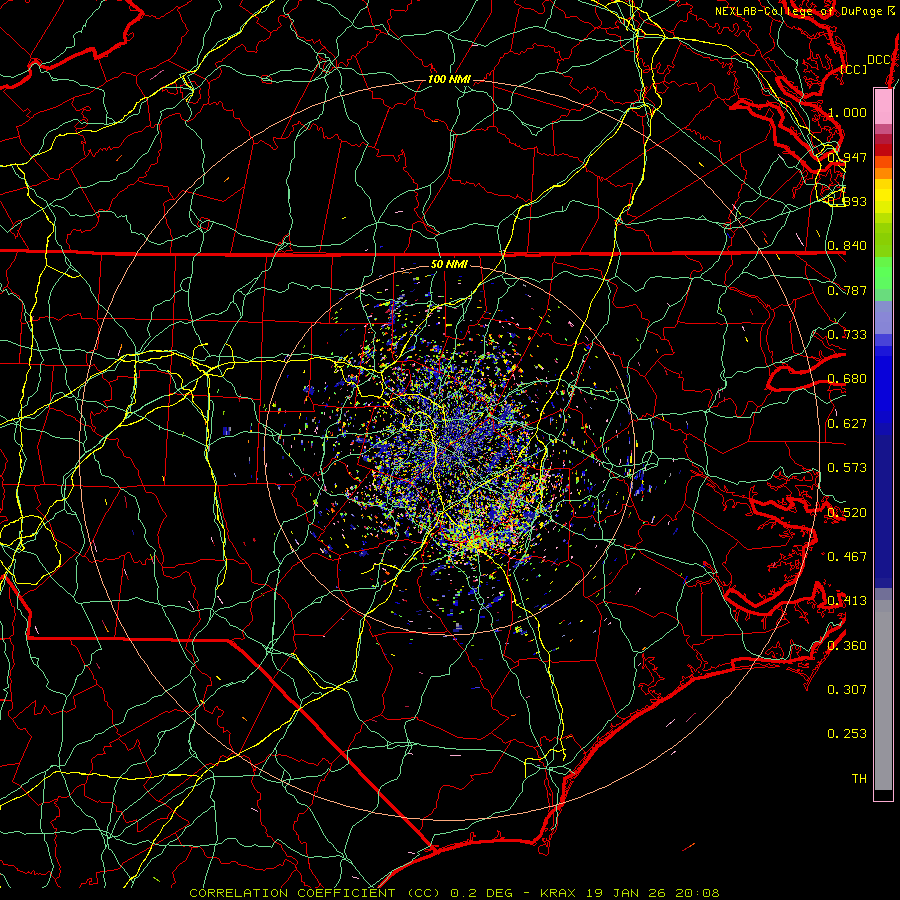Screen dimensions: 900x900
Task: Click the 50 NMI range ring label
Action: pos(449,264)
